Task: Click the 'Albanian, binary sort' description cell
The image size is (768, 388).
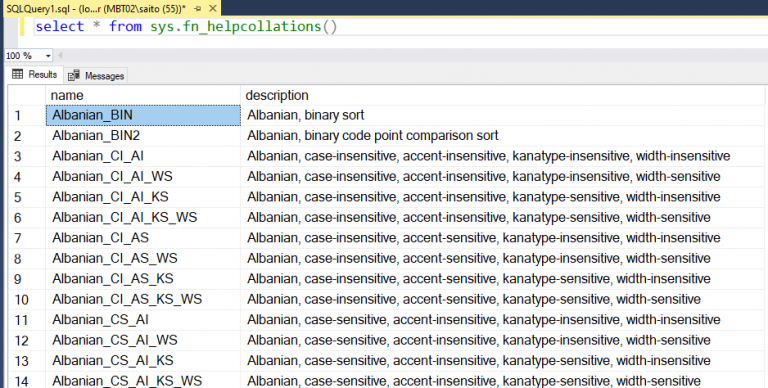Action: [x=503, y=115]
